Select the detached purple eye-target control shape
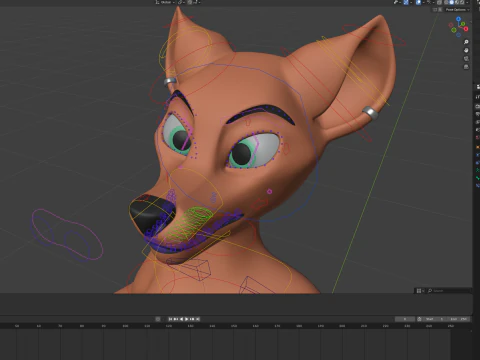480x360 pixels. click(67, 234)
